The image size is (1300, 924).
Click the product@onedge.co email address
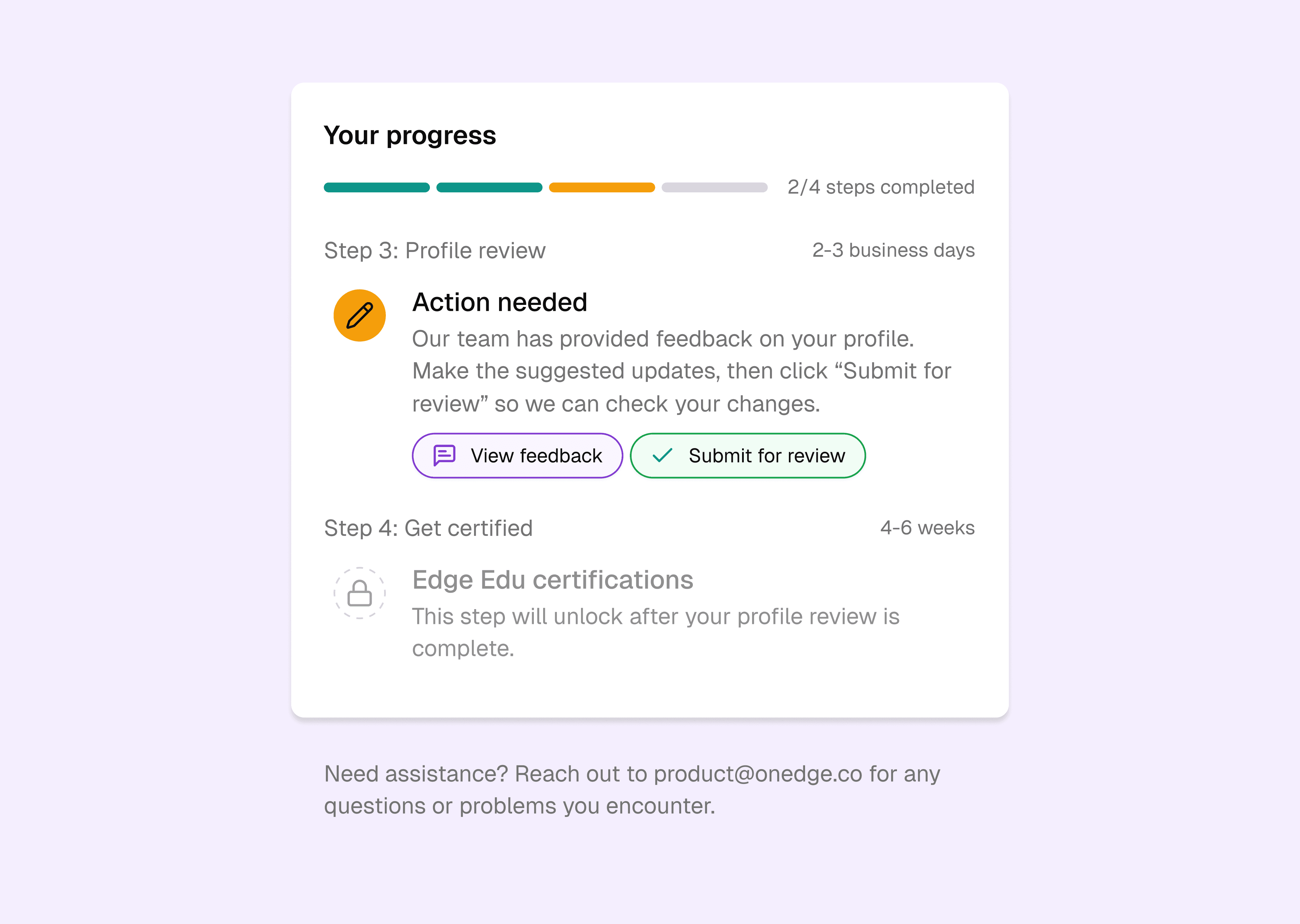(758, 774)
